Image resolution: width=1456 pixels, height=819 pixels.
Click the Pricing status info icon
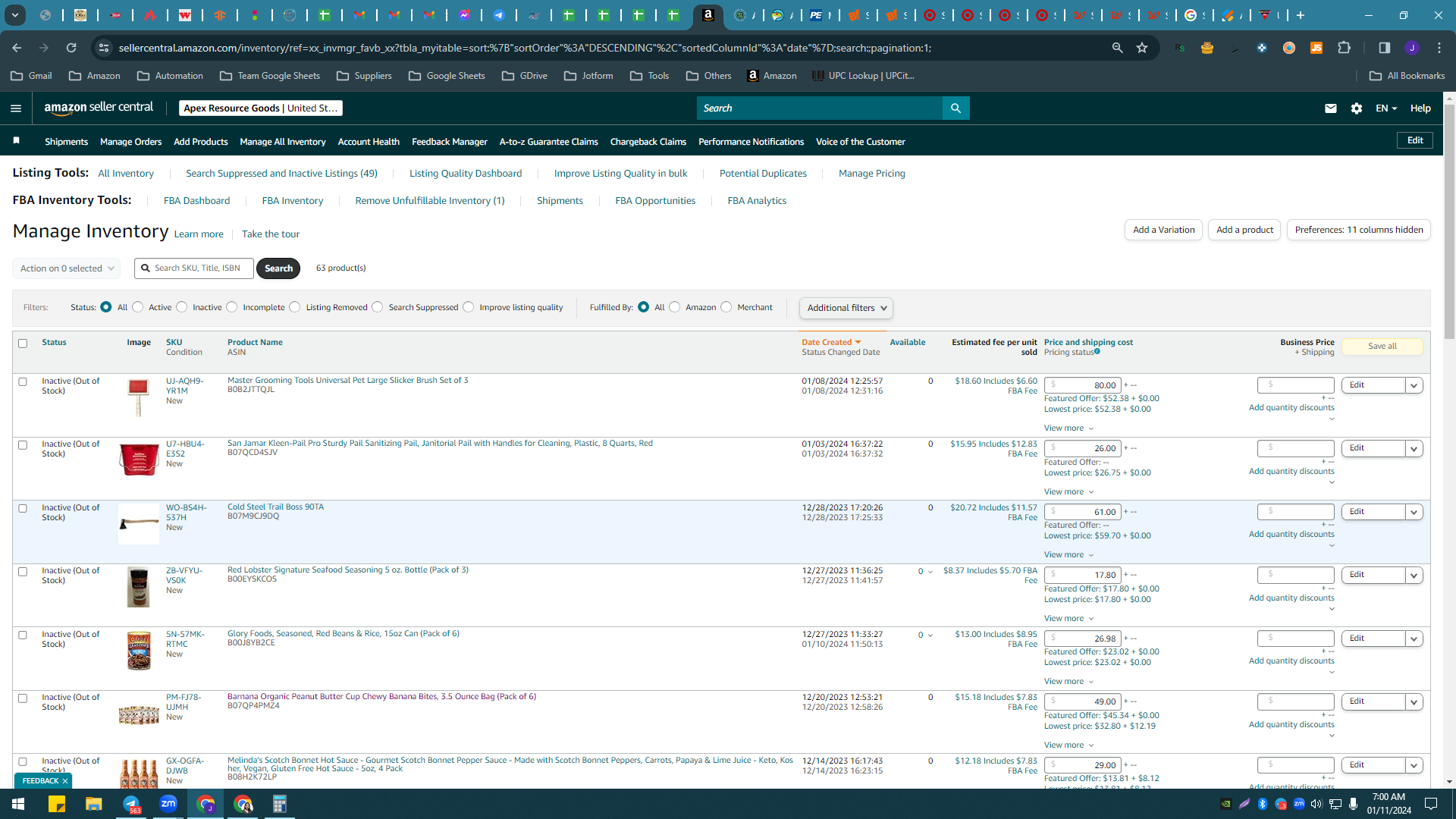(1097, 352)
